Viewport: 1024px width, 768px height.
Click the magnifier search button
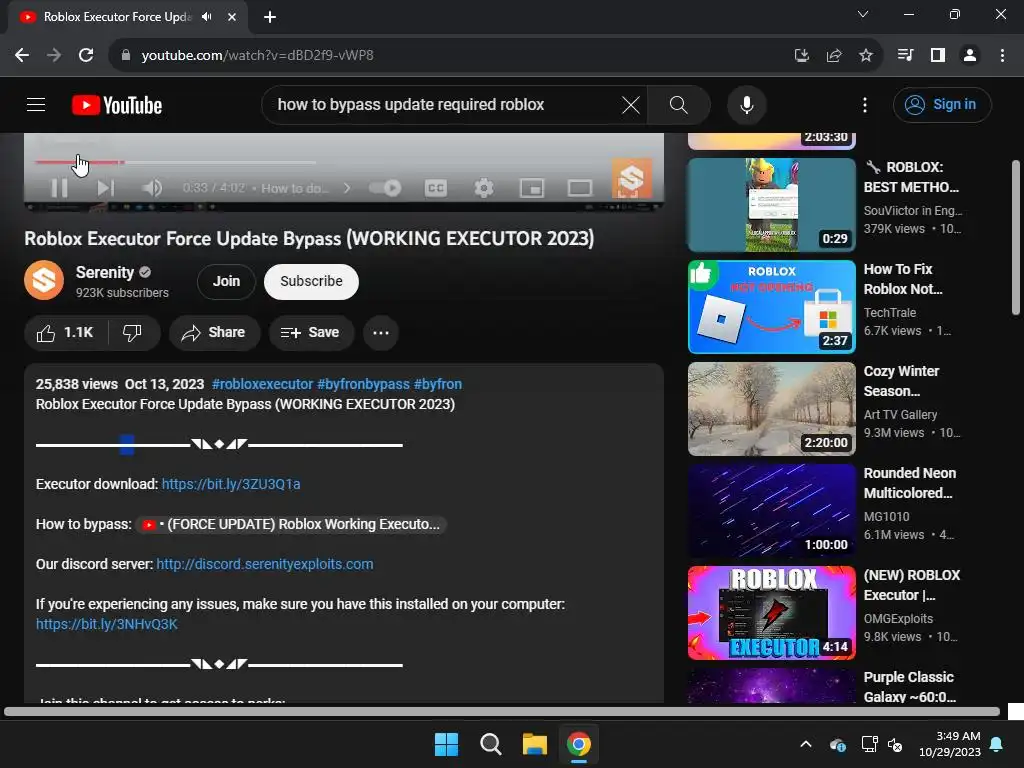(679, 104)
